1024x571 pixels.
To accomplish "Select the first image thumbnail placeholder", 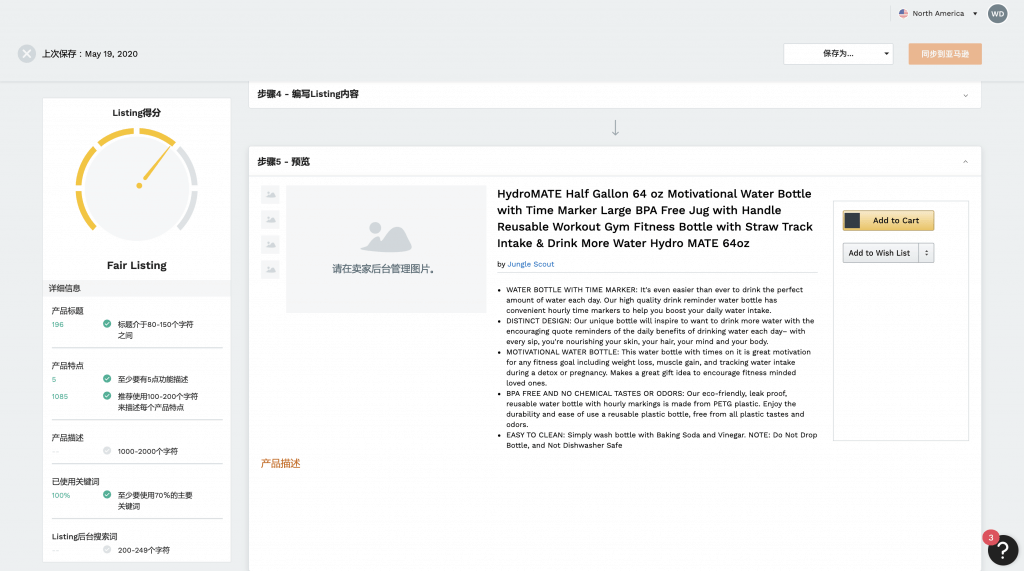I will (x=270, y=195).
